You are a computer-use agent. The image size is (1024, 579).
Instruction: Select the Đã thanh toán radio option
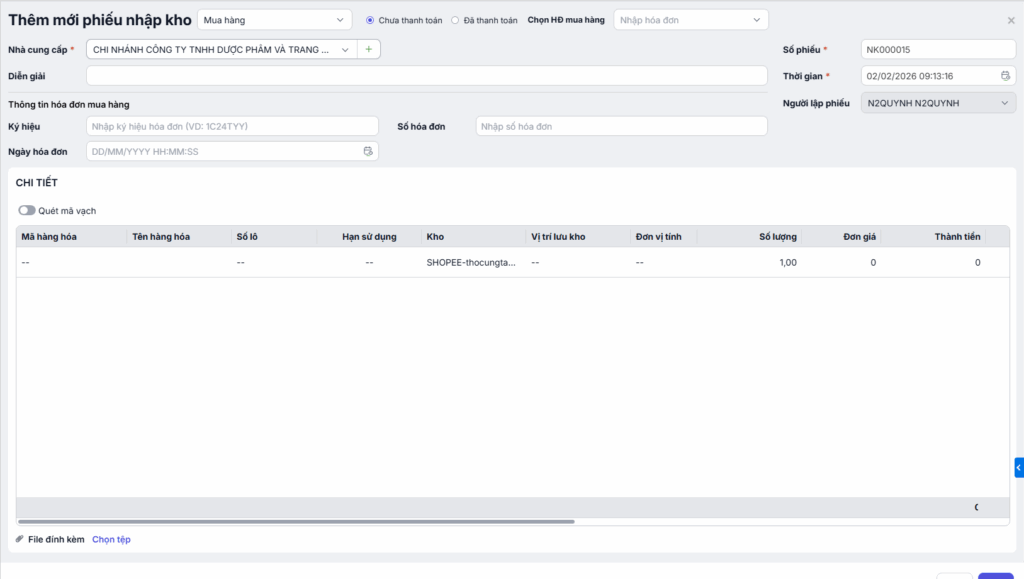click(x=456, y=20)
